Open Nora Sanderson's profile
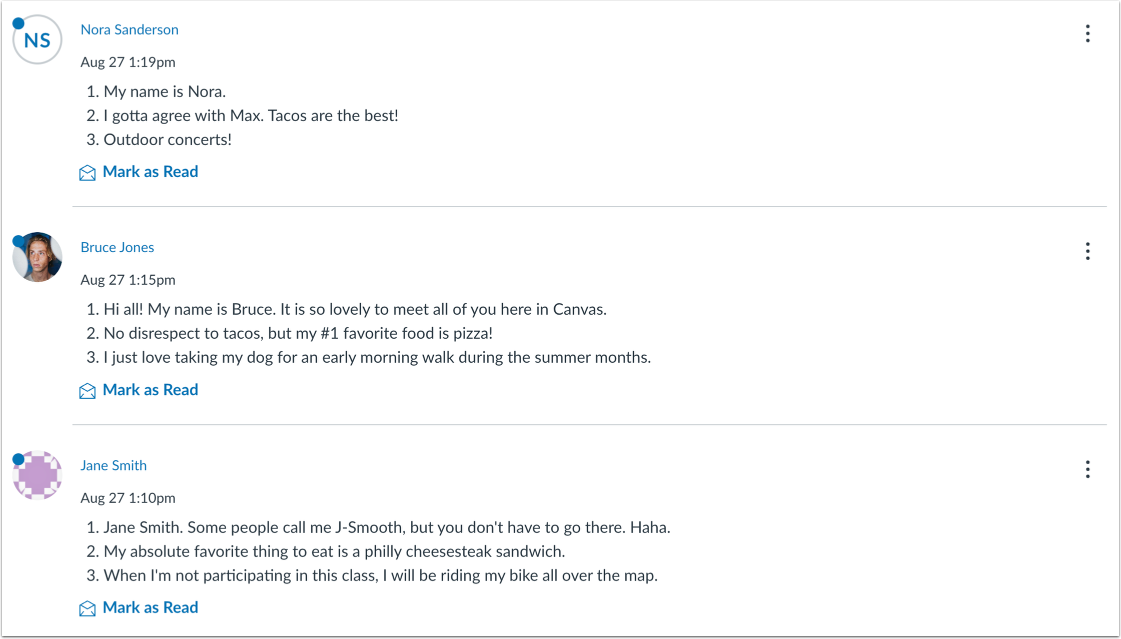1121x639 pixels. click(x=129, y=29)
